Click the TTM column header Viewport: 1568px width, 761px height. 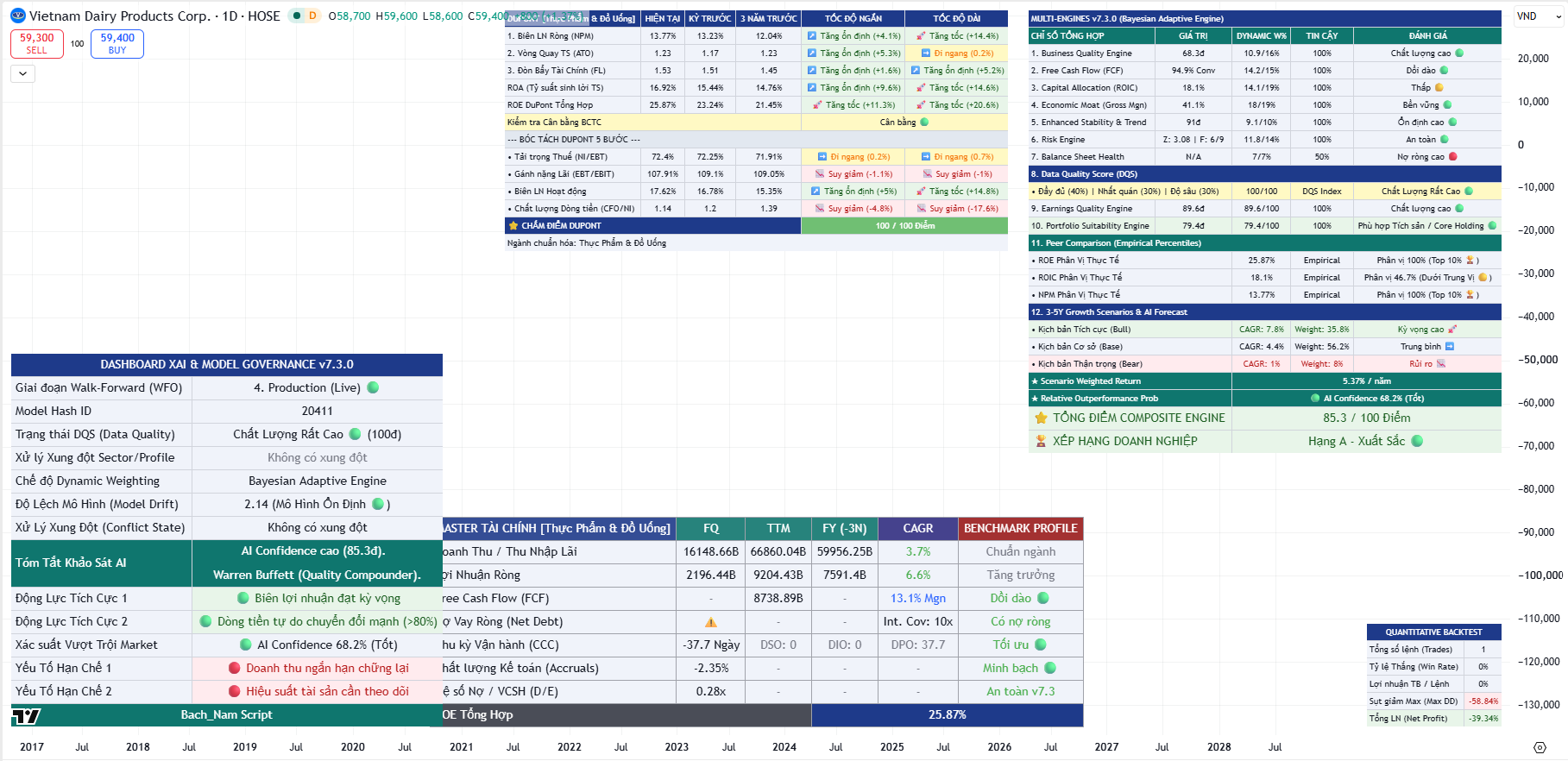tap(778, 529)
